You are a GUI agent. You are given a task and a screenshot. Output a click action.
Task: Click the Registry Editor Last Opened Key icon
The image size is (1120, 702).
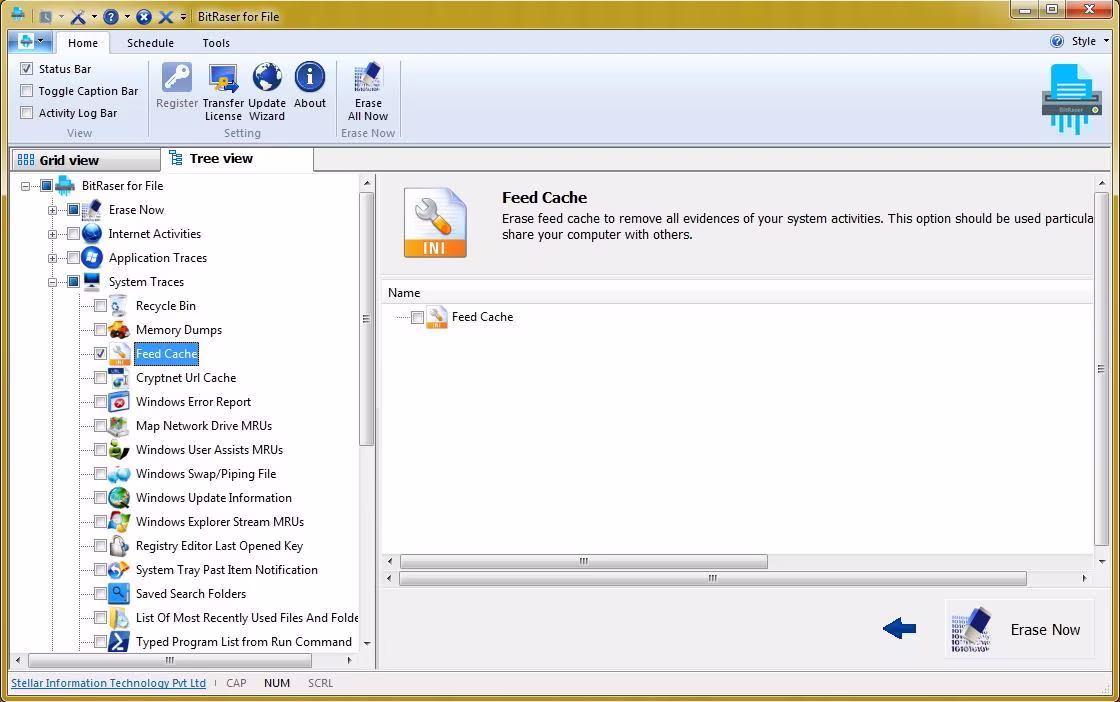pos(119,546)
